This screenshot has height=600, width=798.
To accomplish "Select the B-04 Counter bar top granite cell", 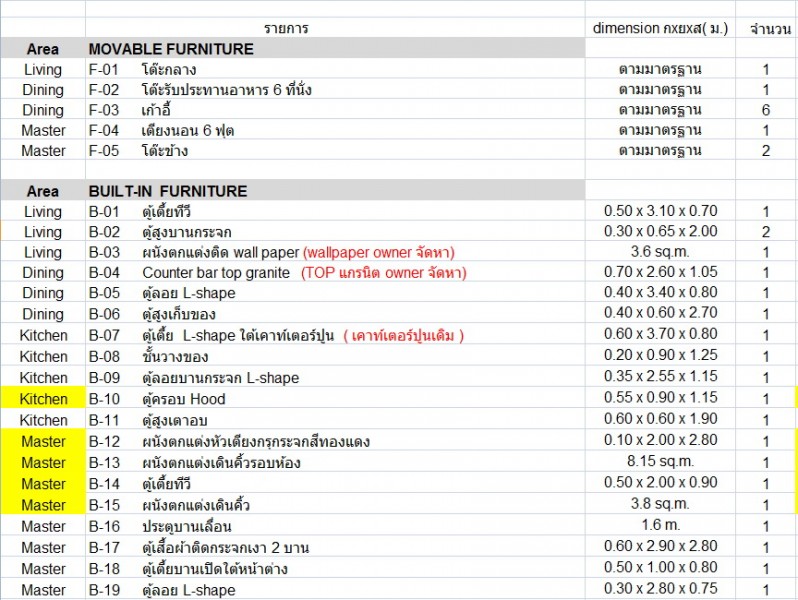I will (335, 272).
